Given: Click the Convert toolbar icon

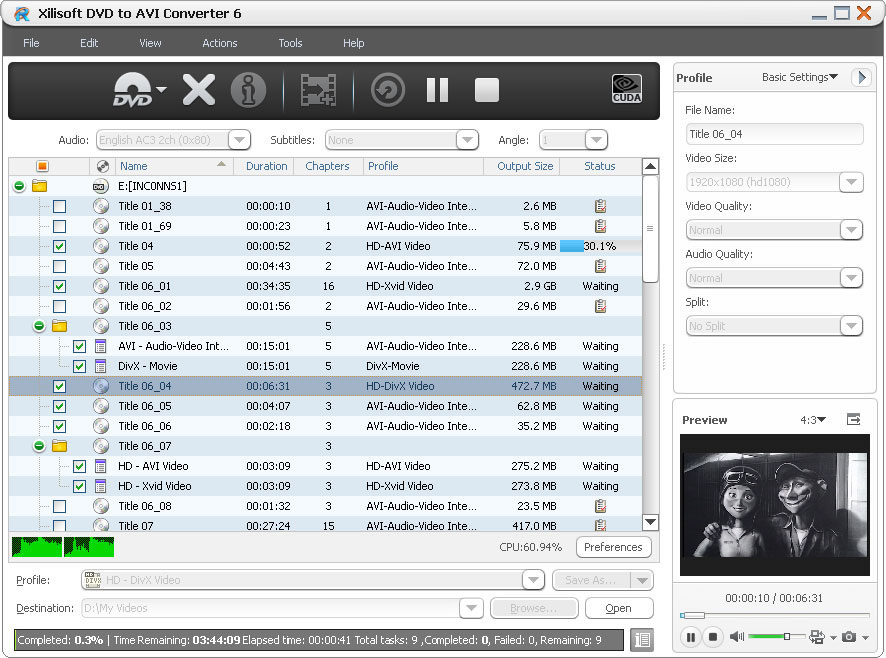Looking at the screenshot, I should point(387,90).
